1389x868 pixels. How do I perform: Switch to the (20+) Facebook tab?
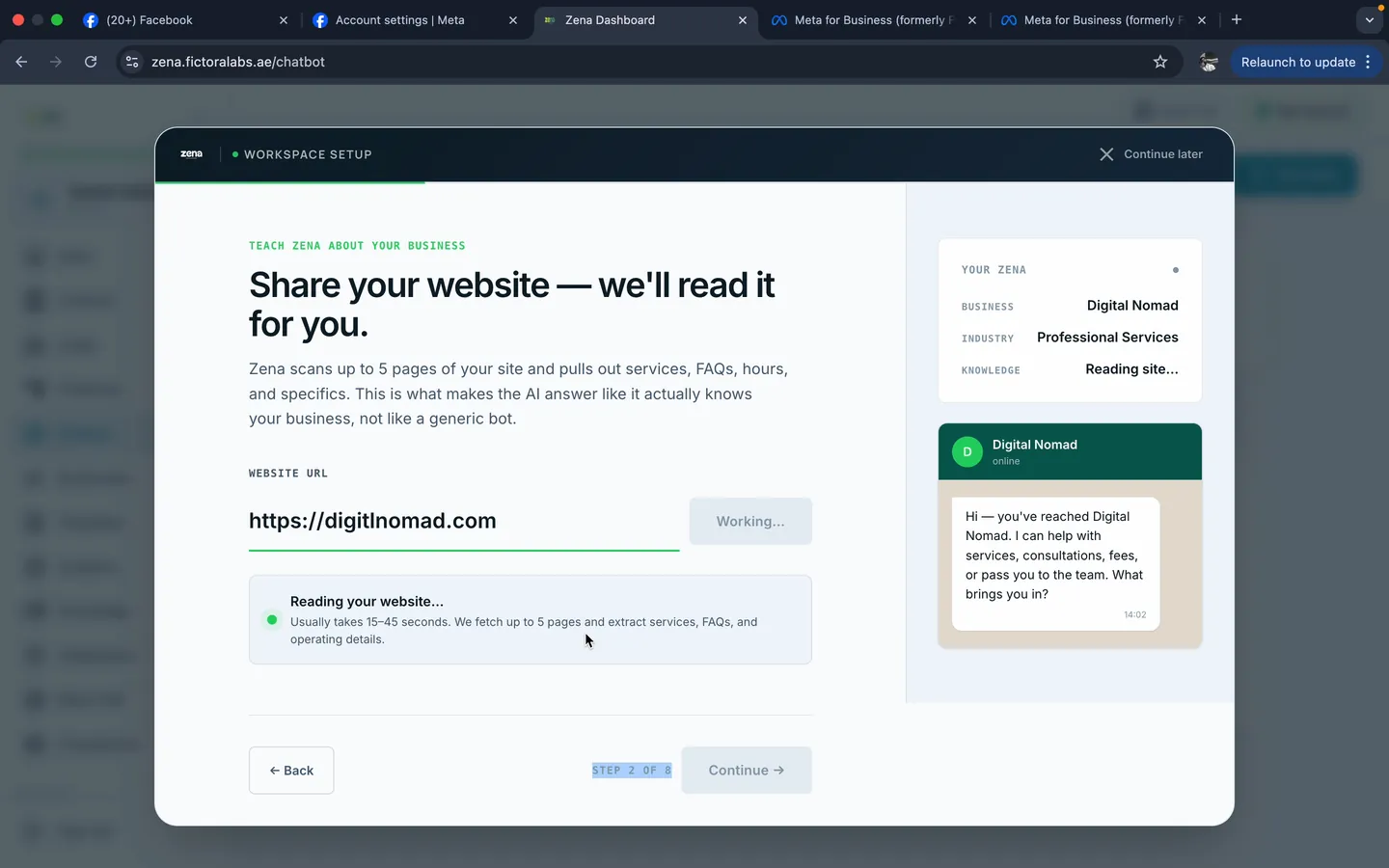point(185,19)
